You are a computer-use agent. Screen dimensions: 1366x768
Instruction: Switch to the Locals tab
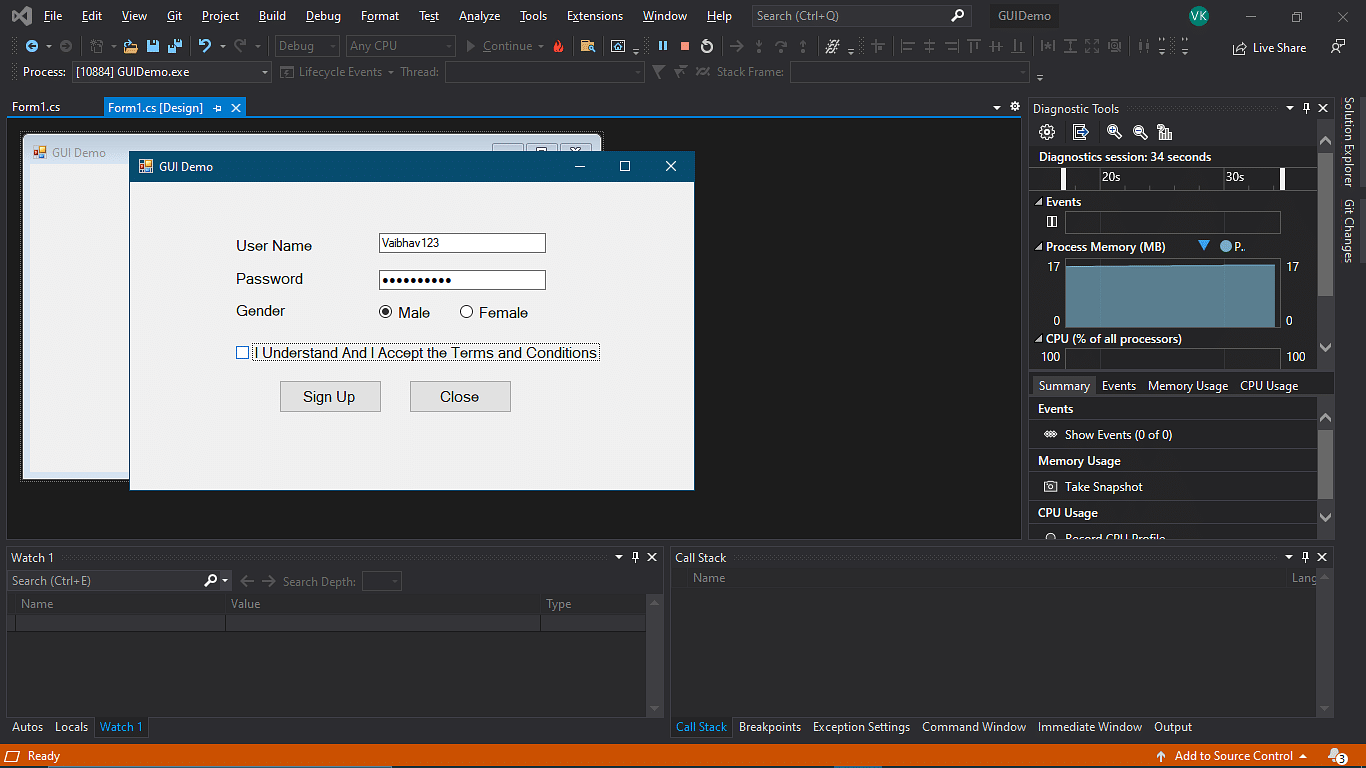[71, 727]
